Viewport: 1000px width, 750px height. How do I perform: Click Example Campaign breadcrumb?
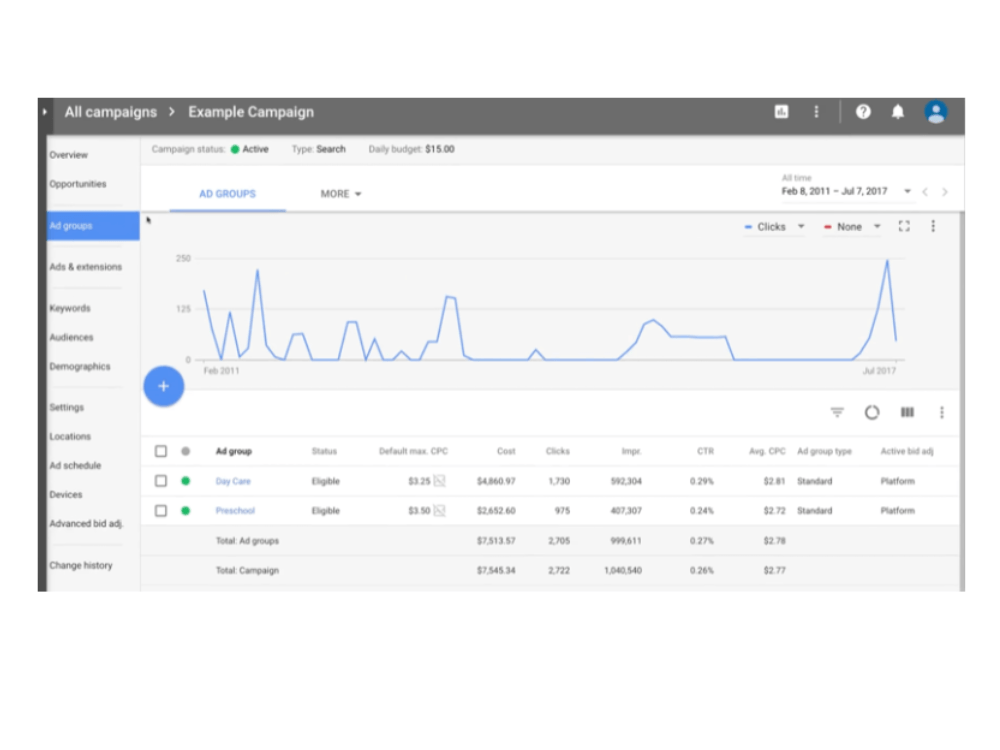(x=251, y=112)
